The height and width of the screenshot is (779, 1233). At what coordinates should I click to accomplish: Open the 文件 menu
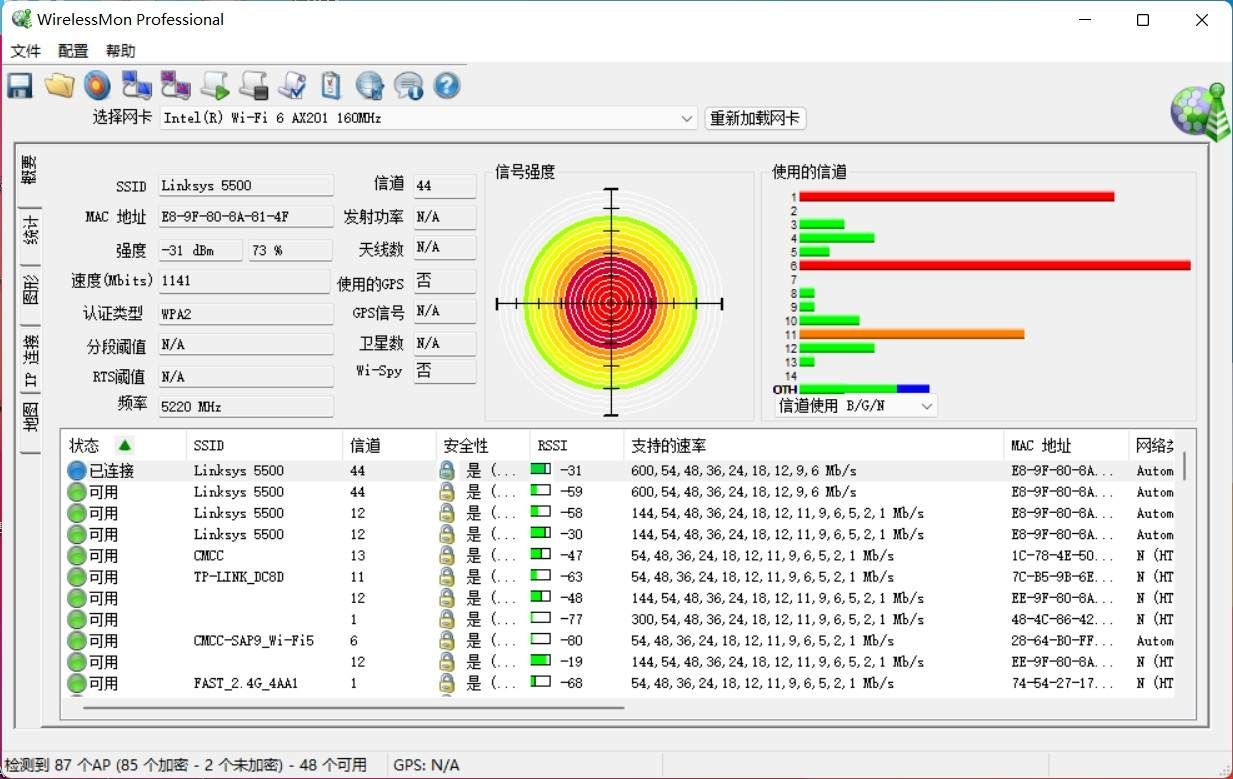coord(26,51)
